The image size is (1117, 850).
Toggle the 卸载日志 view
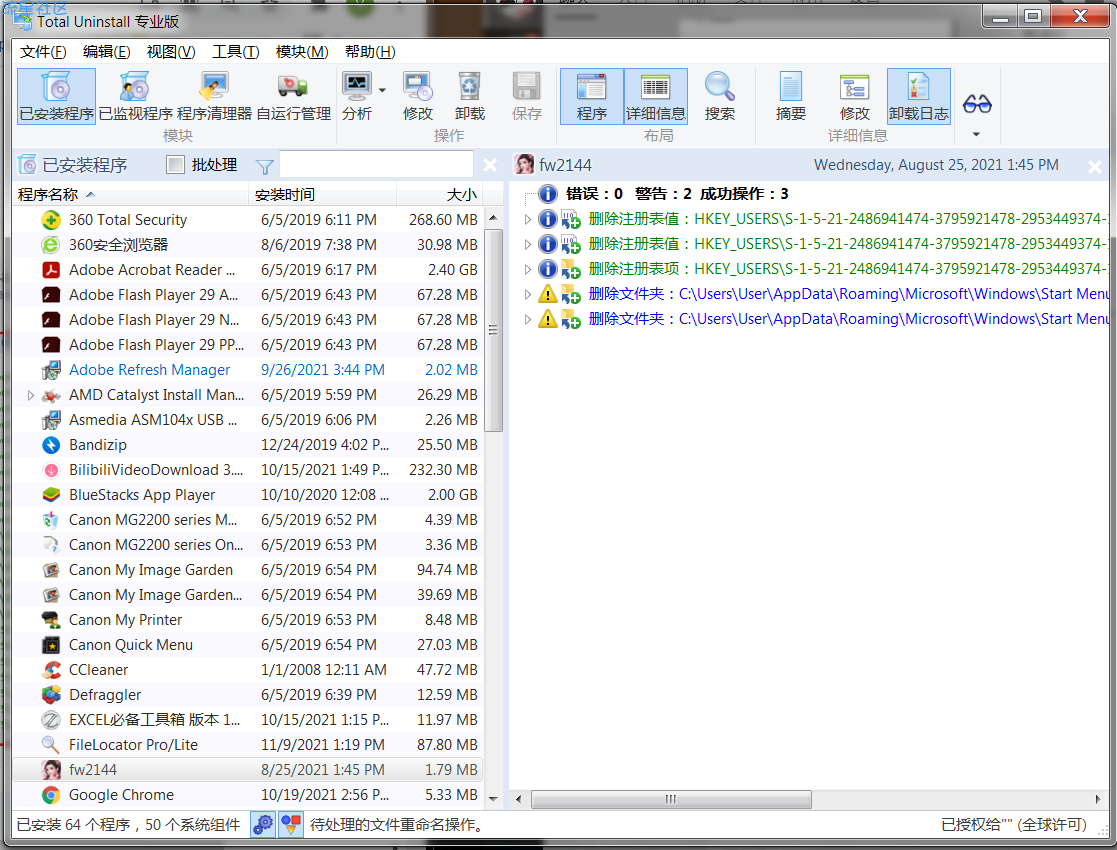pyautogui.click(x=918, y=96)
